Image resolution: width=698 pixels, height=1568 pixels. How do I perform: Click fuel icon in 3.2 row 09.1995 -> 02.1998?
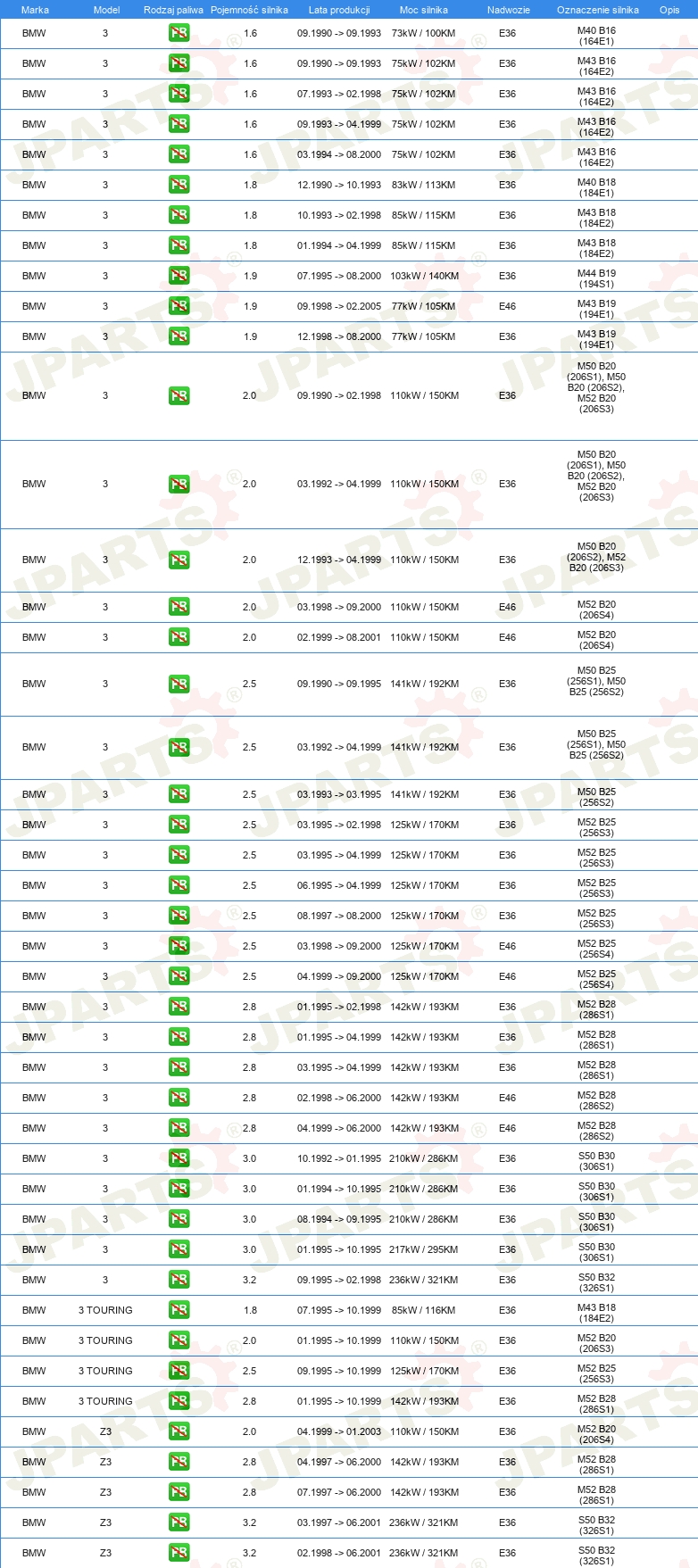click(179, 1280)
